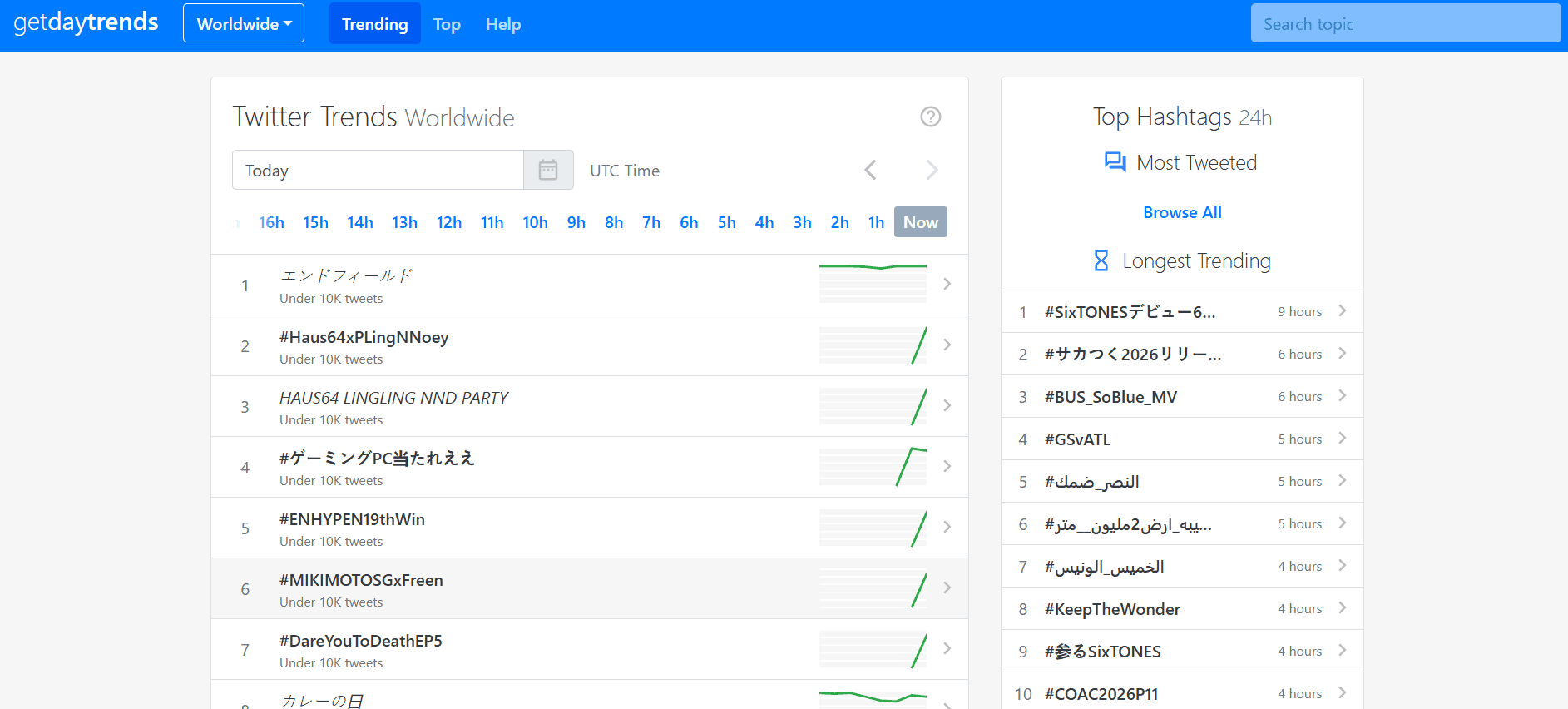Image resolution: width=1568 pixels, height=709 pixels.
Task: Click the getdaytrends logo
Action: click(x=86, y=22)
